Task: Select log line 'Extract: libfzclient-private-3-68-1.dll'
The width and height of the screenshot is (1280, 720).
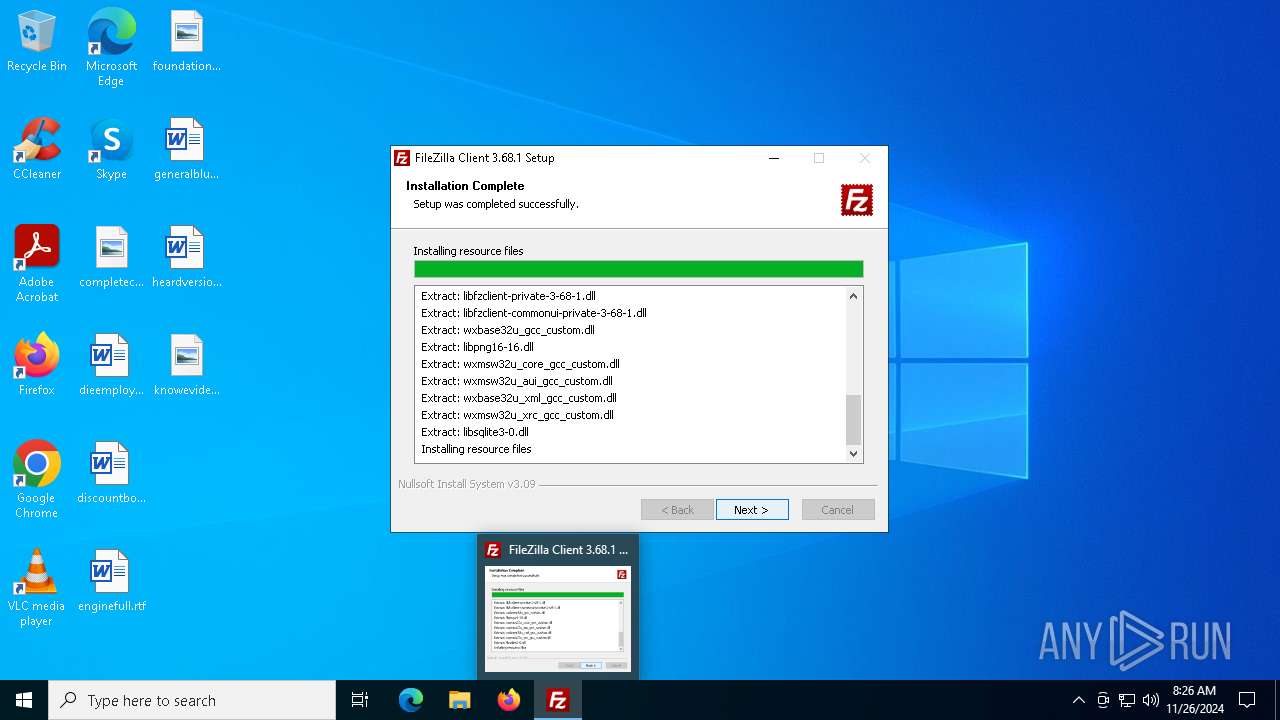Action: [508, 296]
